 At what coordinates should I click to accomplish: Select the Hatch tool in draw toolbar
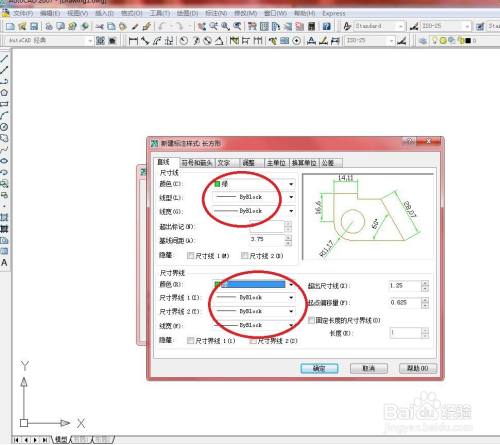coord(4,217)
